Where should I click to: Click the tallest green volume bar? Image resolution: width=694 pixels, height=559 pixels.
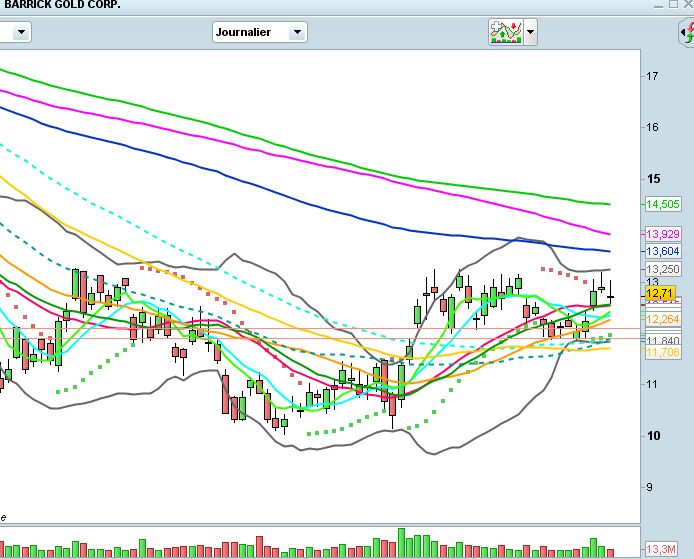401,542
